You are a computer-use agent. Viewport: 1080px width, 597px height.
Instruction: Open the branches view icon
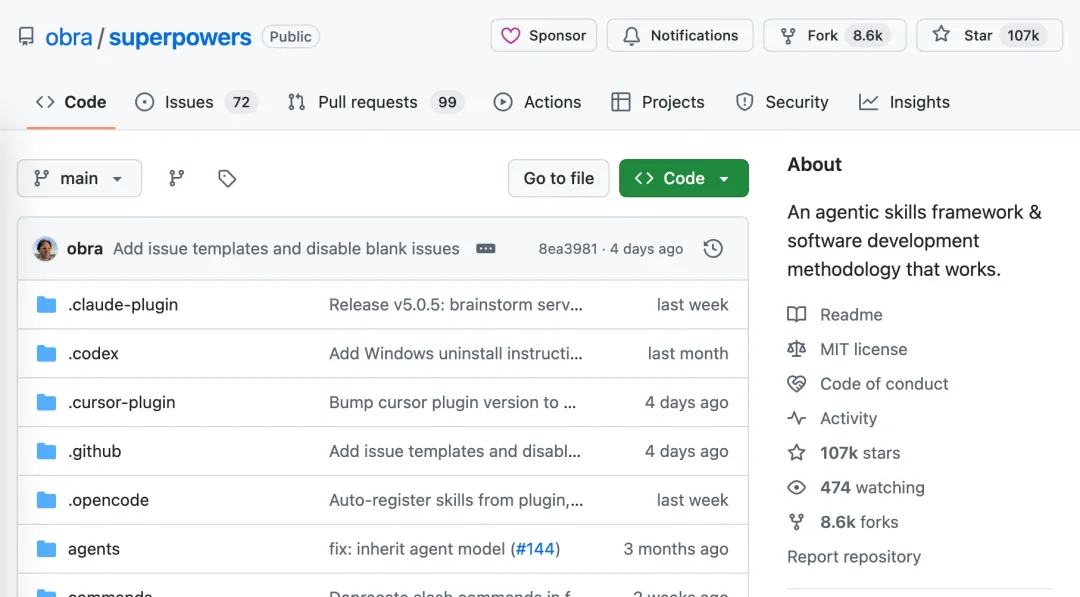point(177,178)
